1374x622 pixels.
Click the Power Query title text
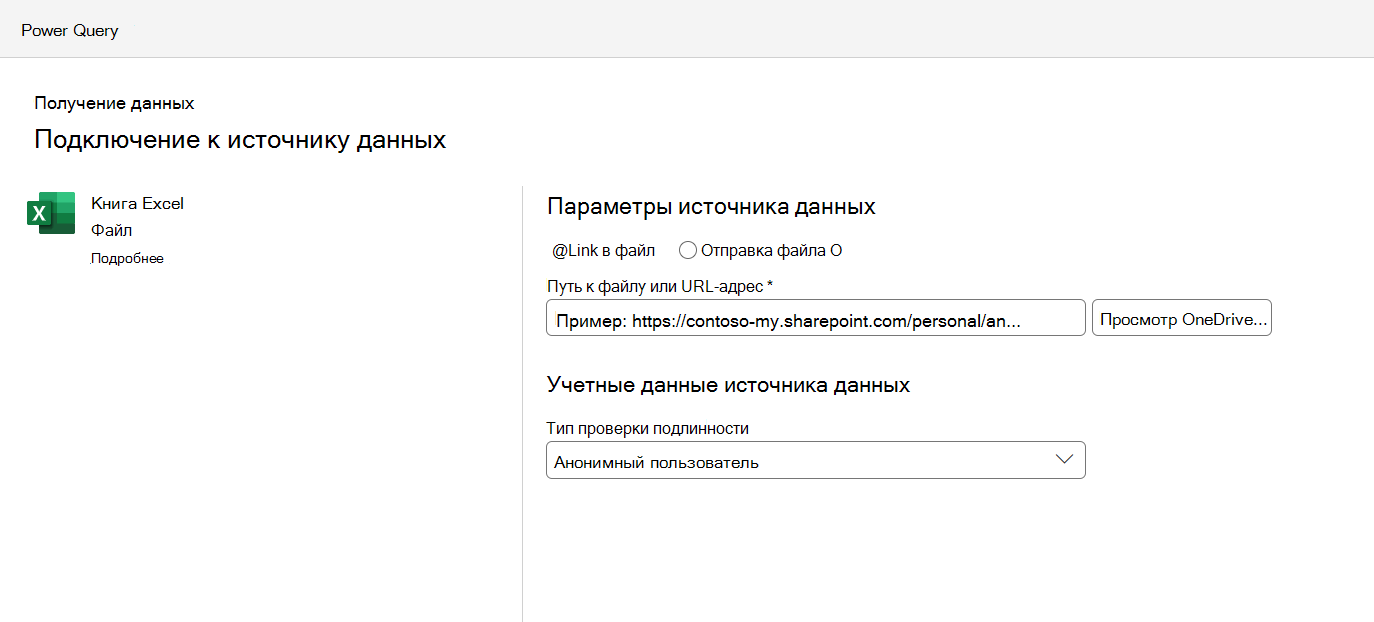[x=70, y=30]
